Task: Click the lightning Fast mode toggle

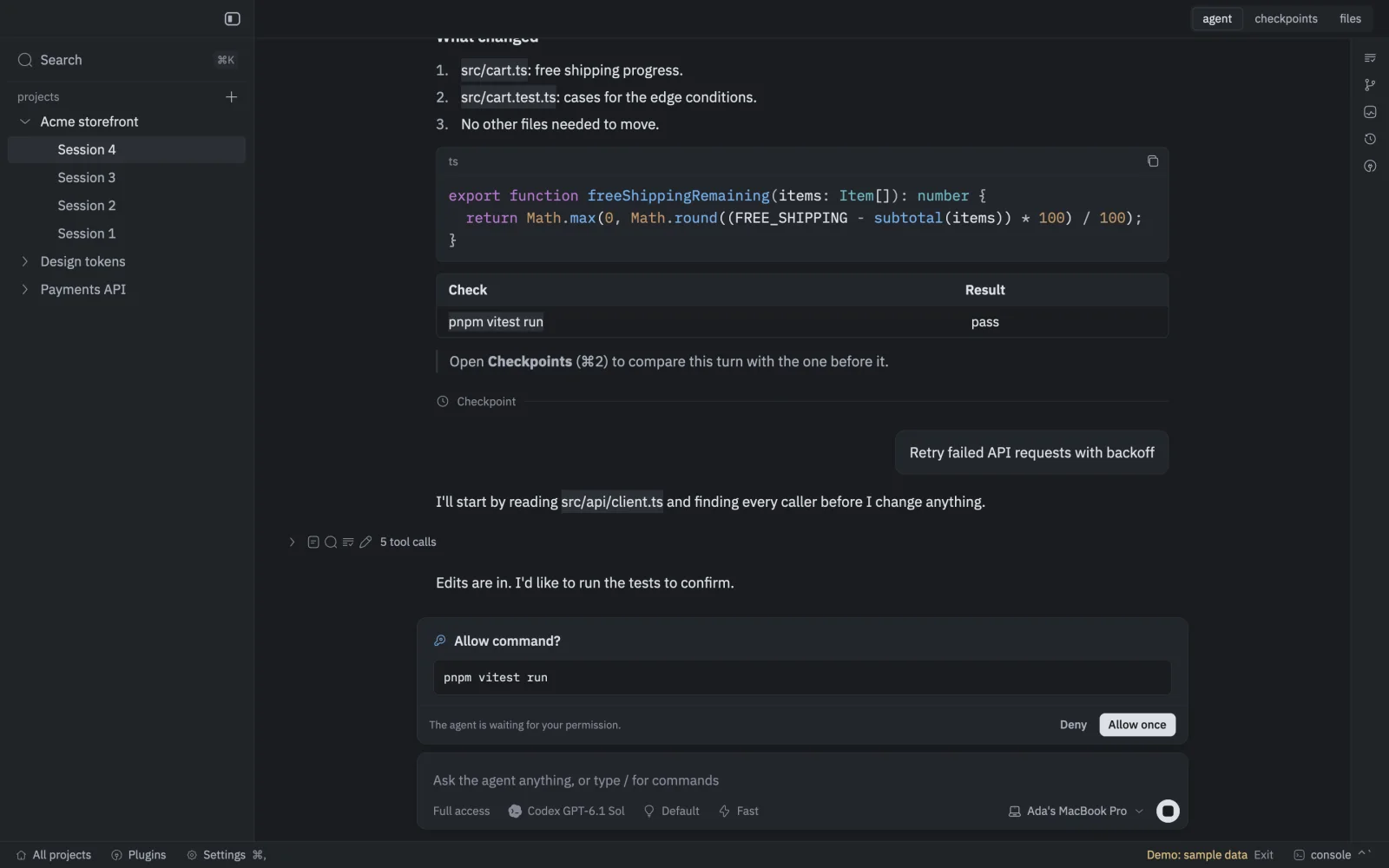Action: coord(739,811)
